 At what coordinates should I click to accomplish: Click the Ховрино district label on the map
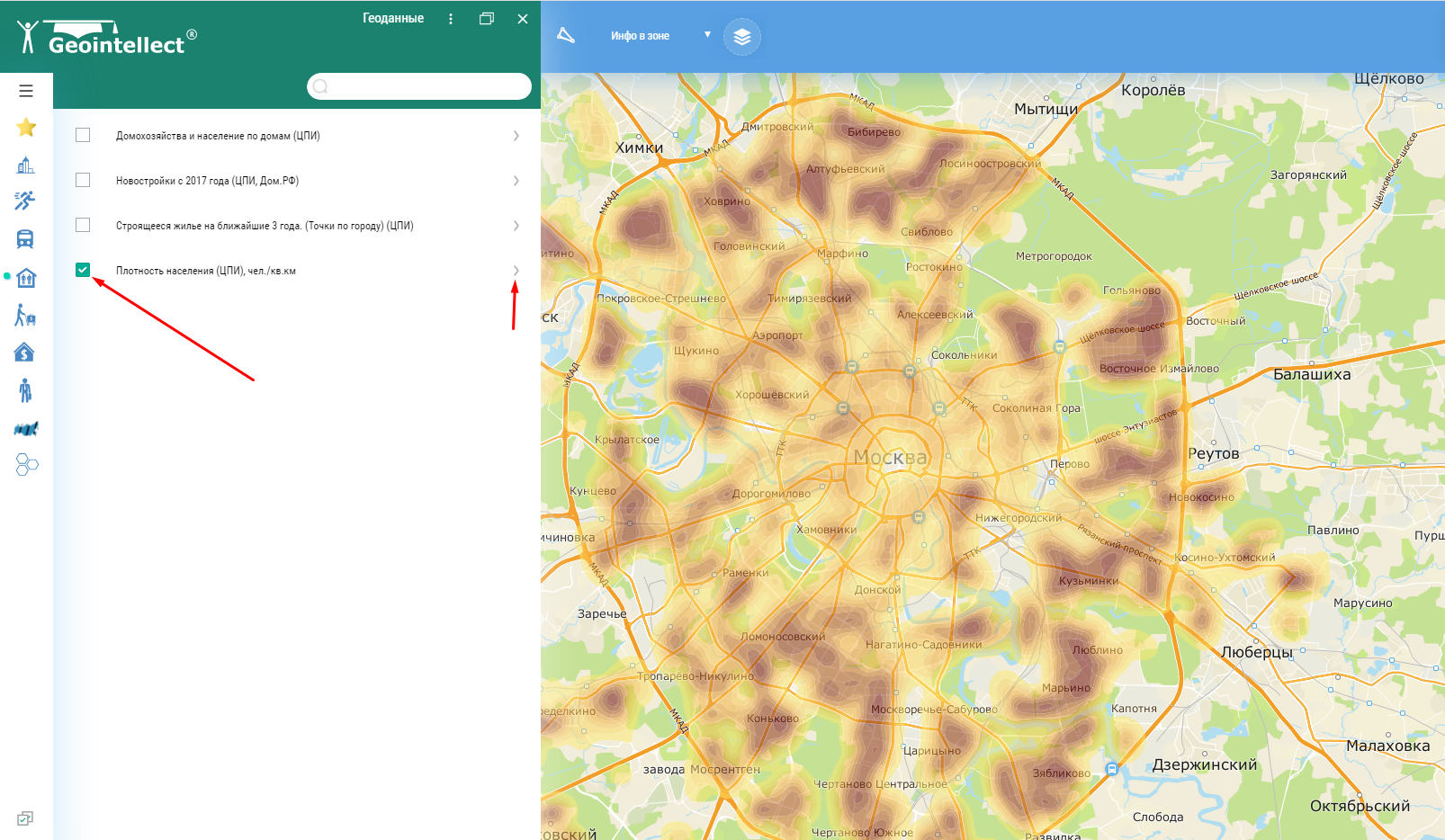[726, 201]
